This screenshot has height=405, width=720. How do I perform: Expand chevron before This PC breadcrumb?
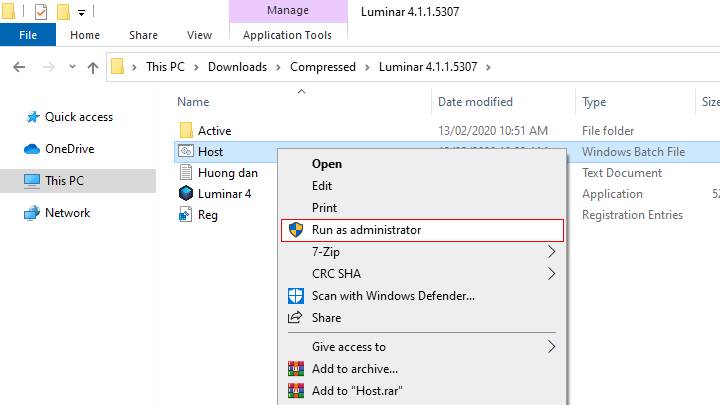click(x=134, y=67)
